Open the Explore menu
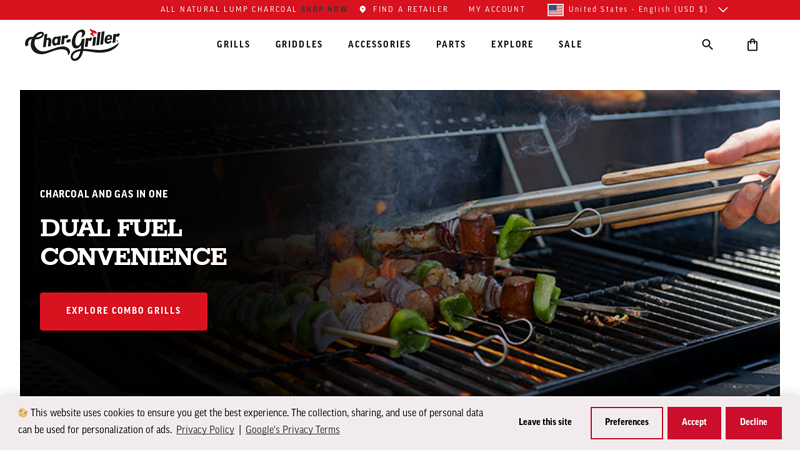Image resolution: width=800 pixels, height=450 pixels. point(512,44)
